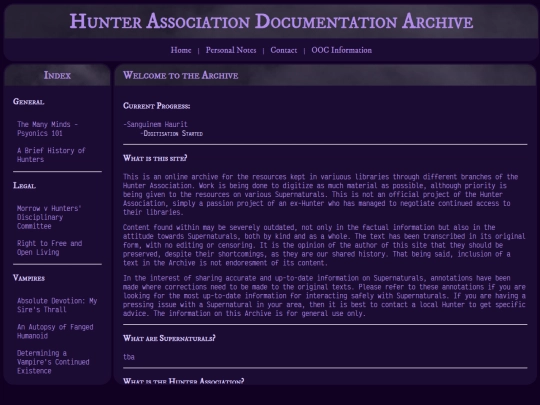Click the Vampires section heading
Viewport: 540px width, 405px height.
[29, 278]
